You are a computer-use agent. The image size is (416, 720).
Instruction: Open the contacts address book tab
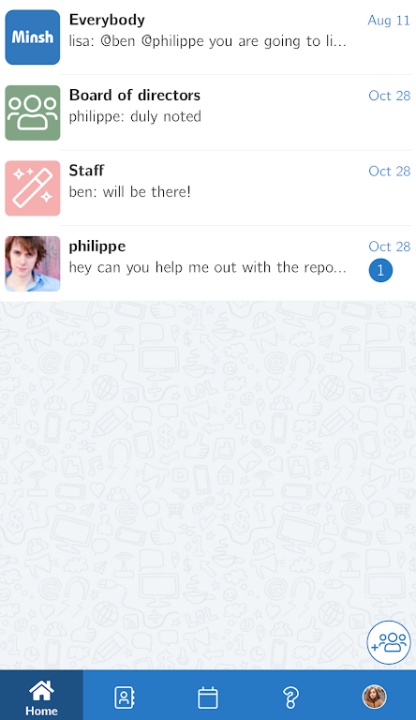pos(124,695)
